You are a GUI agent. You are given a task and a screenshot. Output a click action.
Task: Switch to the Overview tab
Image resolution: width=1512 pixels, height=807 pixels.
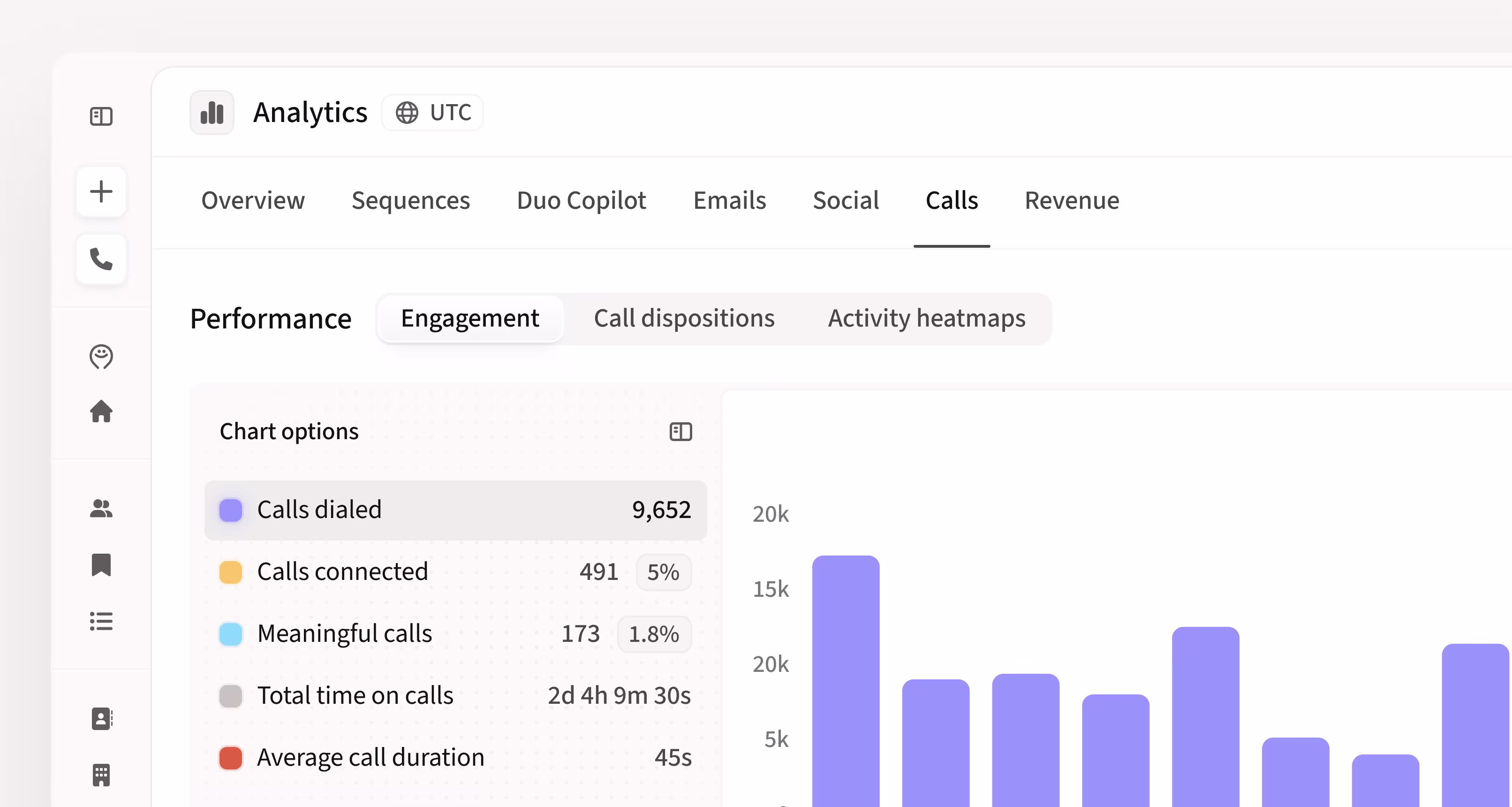(x=253, y=200)
